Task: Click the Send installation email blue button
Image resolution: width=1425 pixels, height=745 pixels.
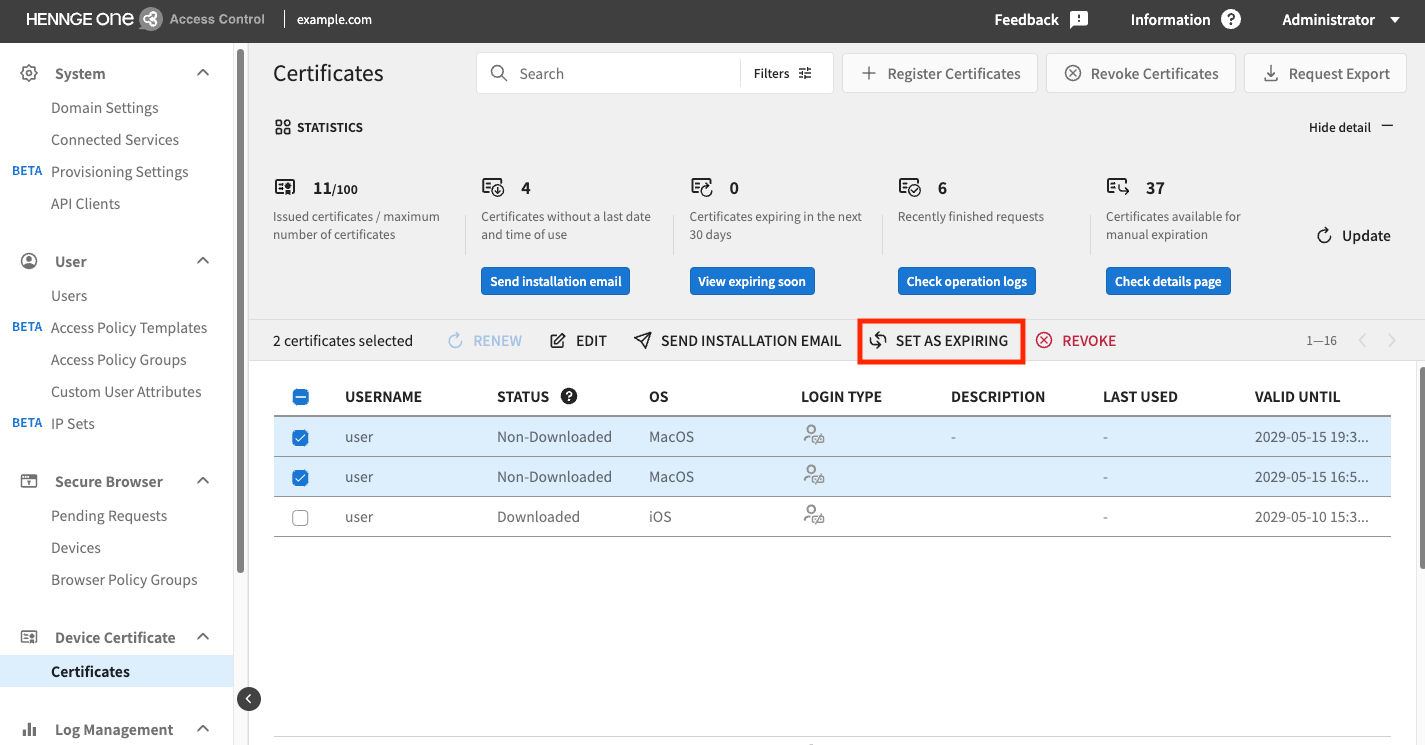Action: [556, 281]
